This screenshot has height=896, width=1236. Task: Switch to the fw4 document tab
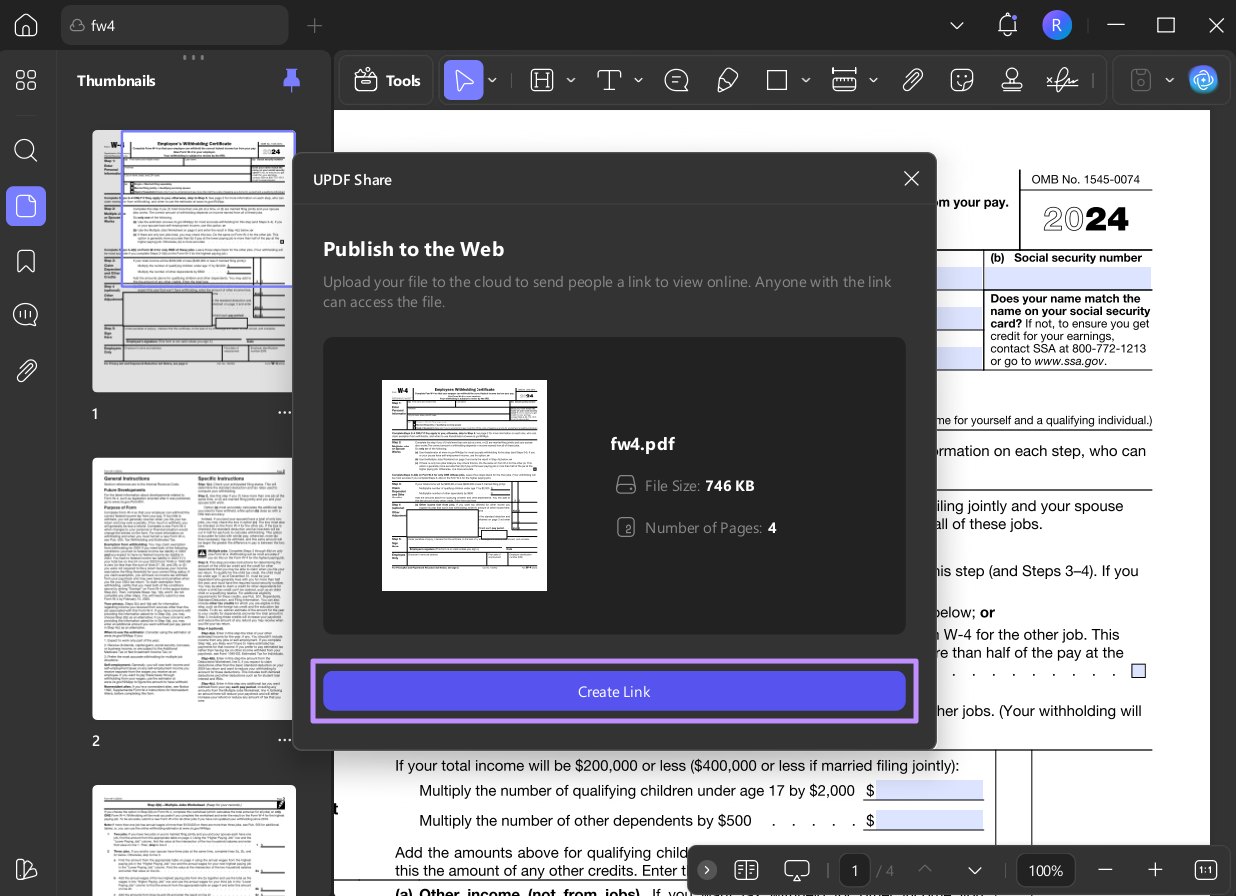pos(174,25)
